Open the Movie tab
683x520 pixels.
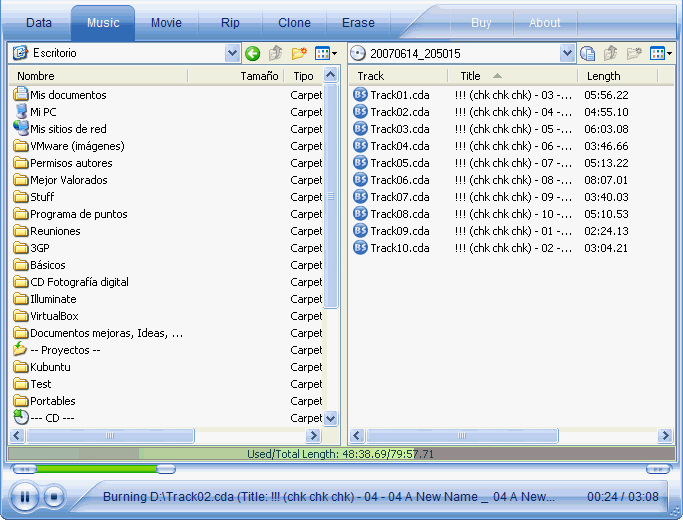[166, 23]
